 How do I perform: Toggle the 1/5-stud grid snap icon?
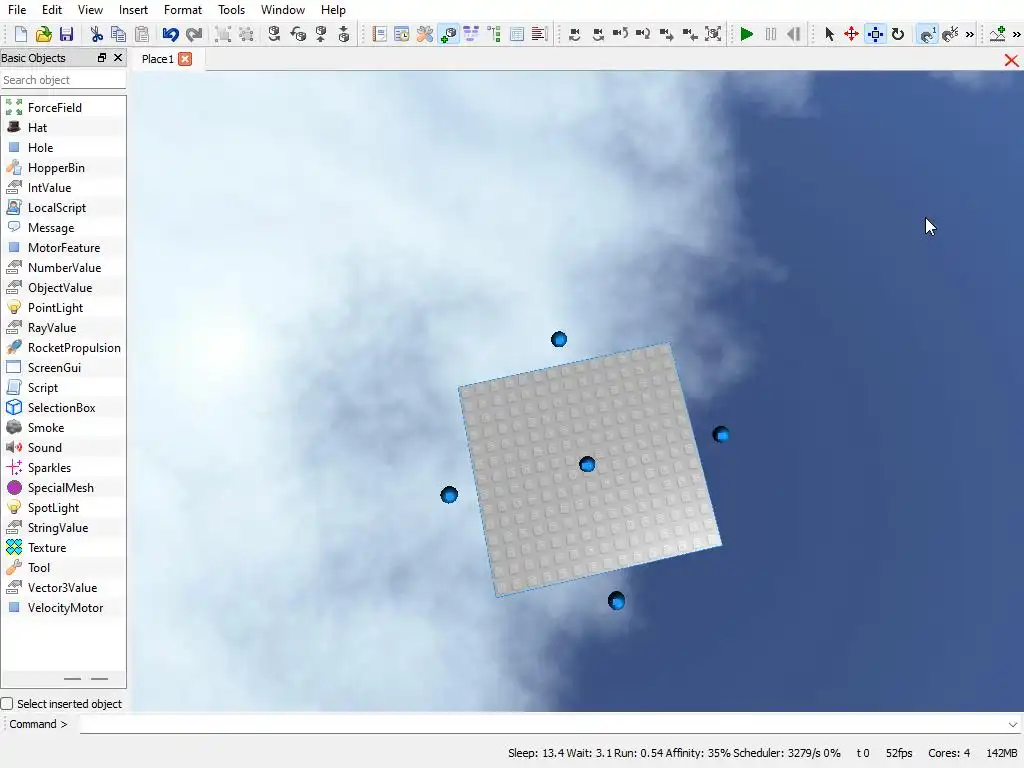pos(950,34)
